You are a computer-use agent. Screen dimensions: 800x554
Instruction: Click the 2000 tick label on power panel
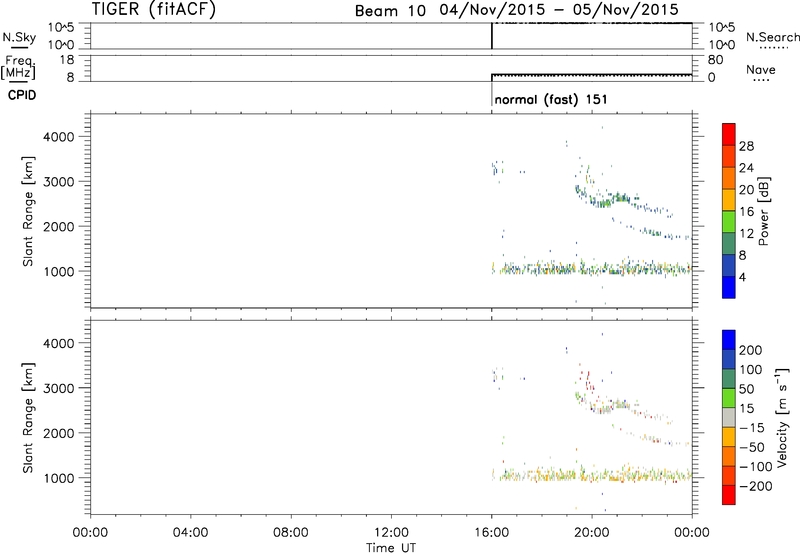pos(59,226)
